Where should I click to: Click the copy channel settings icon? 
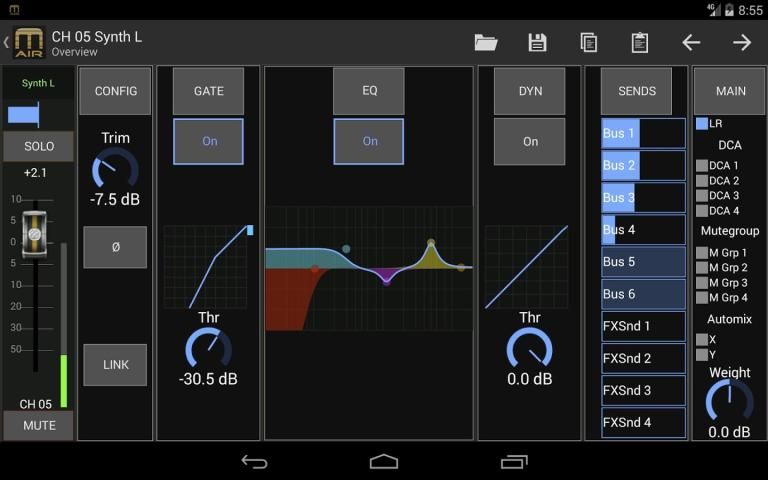click(589, 42)
